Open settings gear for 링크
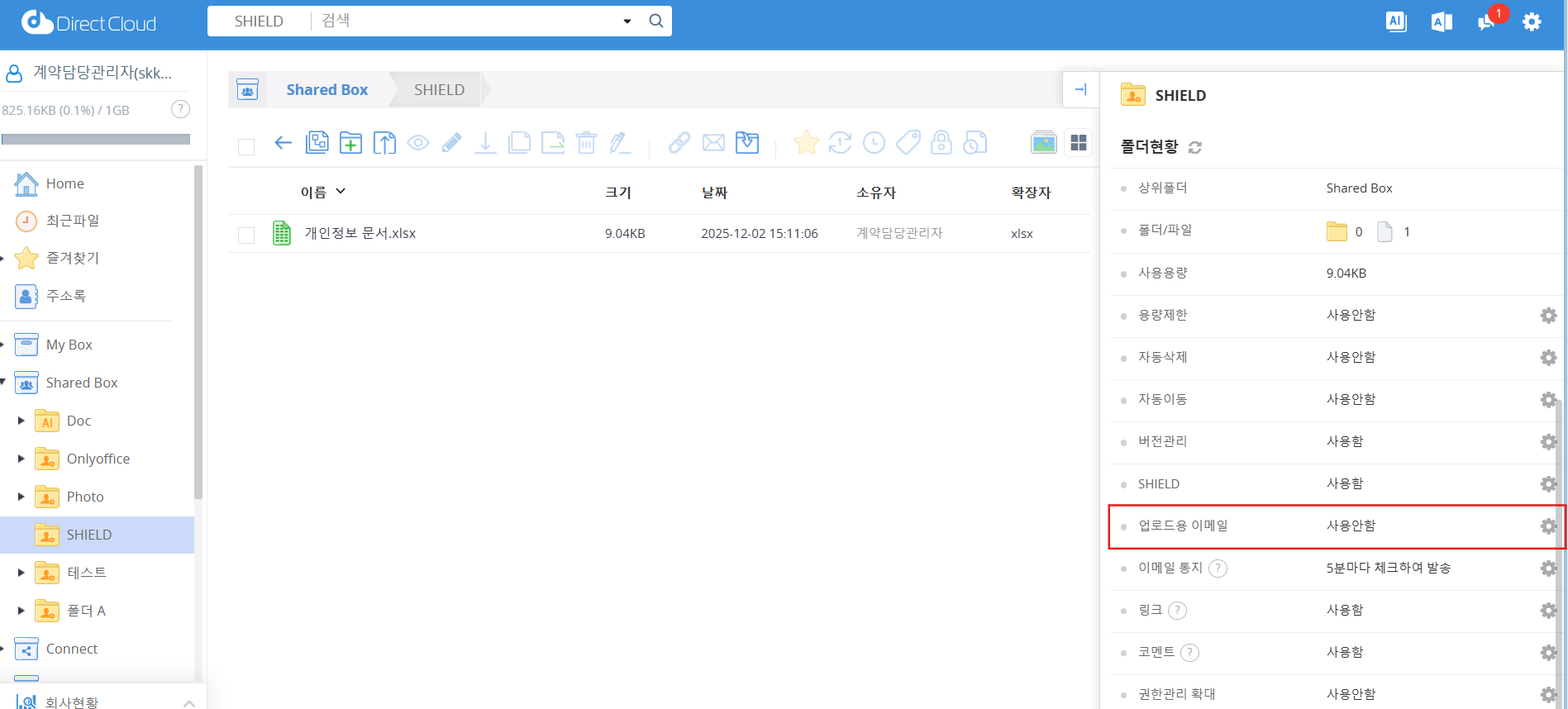This screenshot has height=709, width=1568. pyautogui.click(x=1548, y=611)
